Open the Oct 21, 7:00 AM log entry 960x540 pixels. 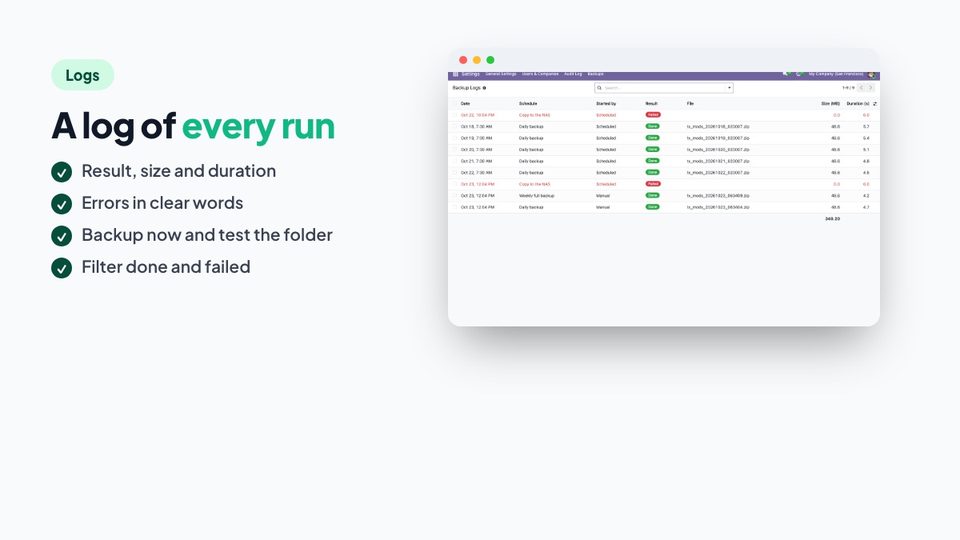[664, 161]
